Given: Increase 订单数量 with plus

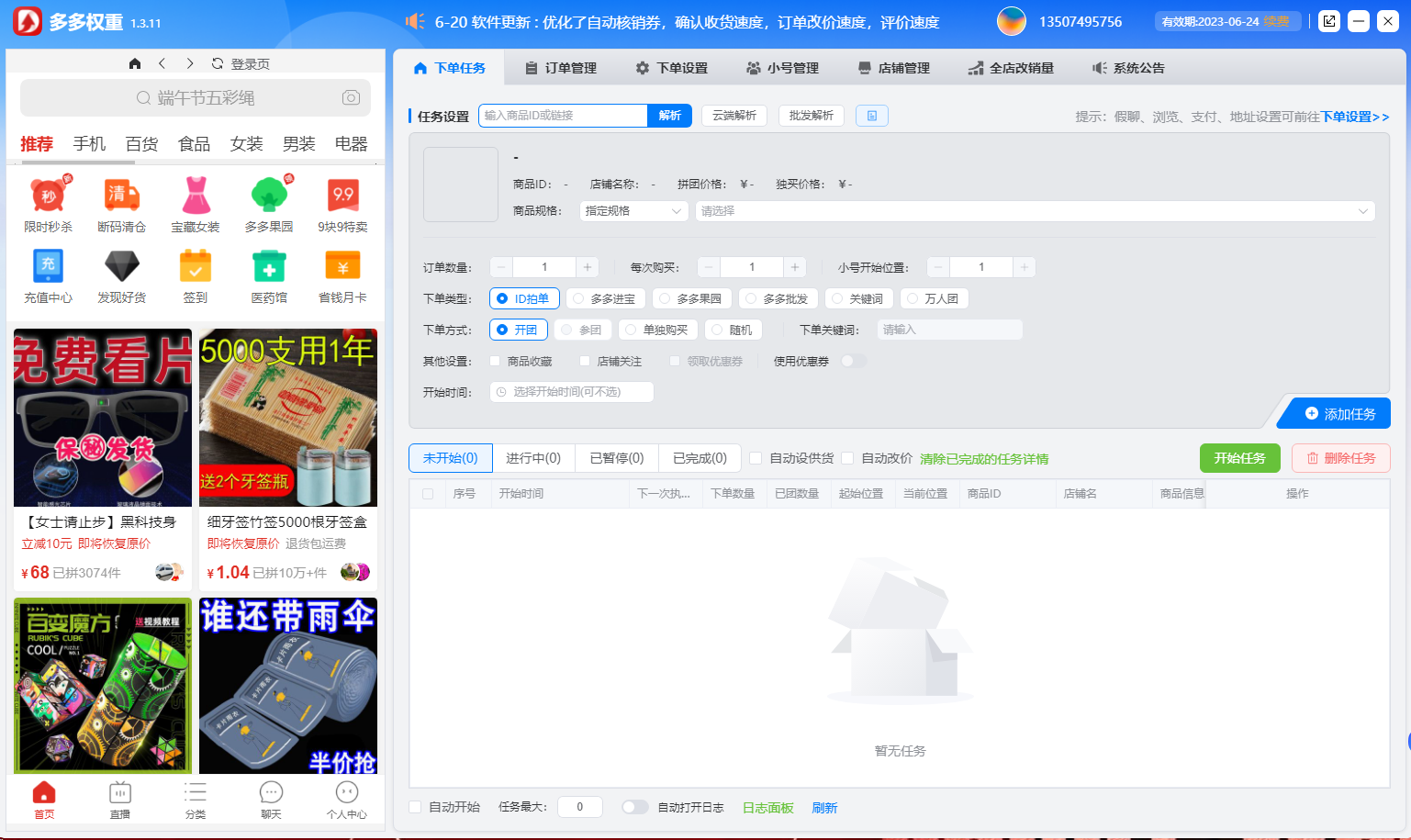Looking at the screenshot, I should 588,267.
